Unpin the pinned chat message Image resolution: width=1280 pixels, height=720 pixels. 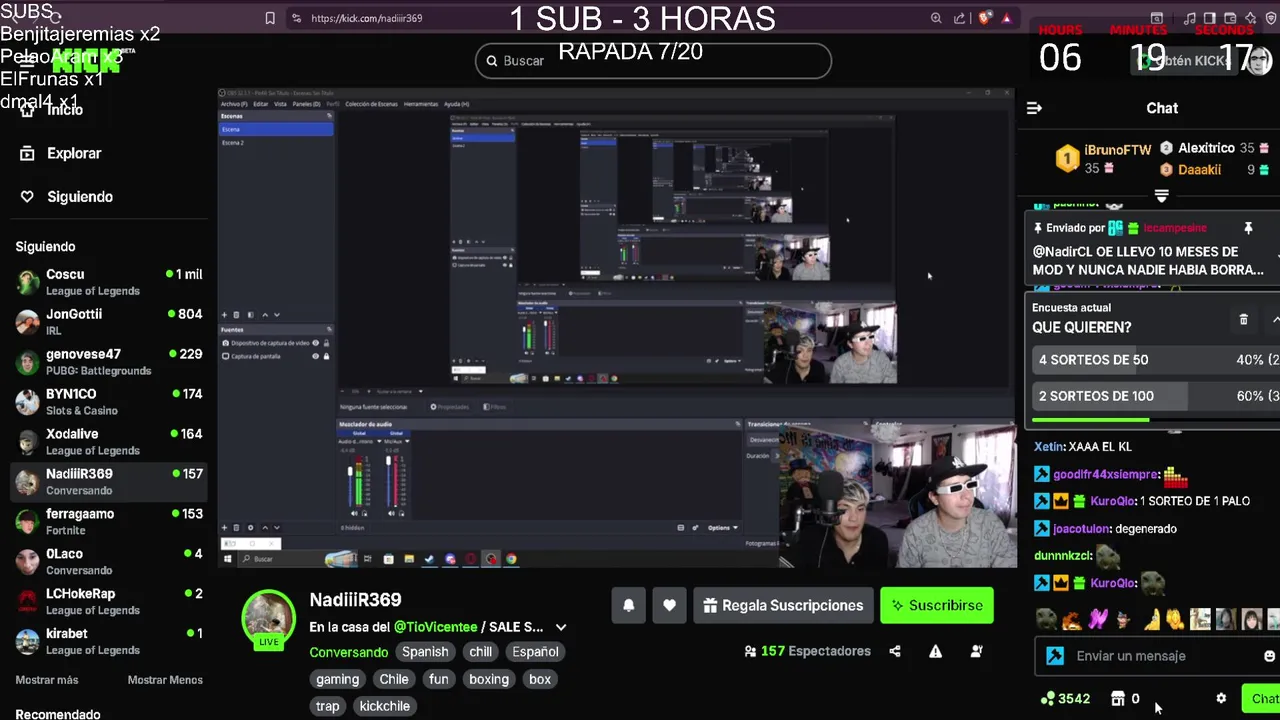tap(1248, 229)
